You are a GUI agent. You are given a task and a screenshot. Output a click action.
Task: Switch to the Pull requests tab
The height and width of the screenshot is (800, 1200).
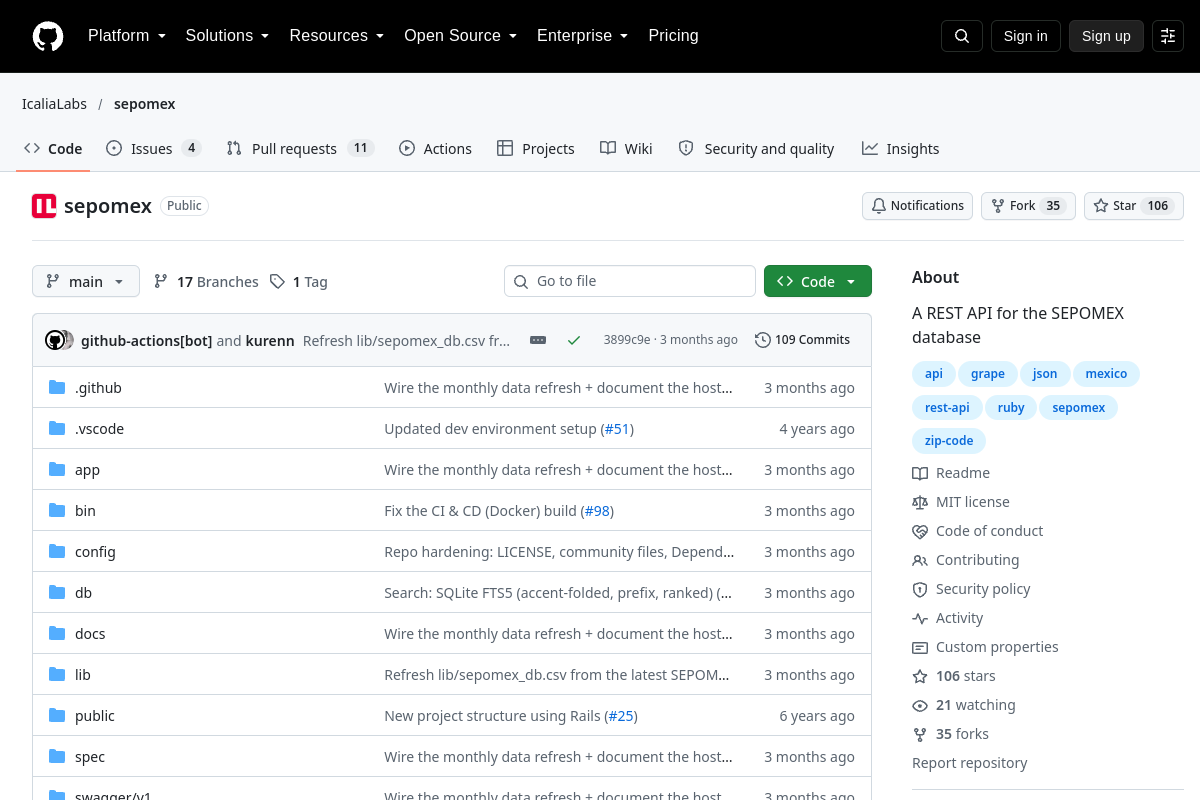pyautogui.click(x=300, y=149)
